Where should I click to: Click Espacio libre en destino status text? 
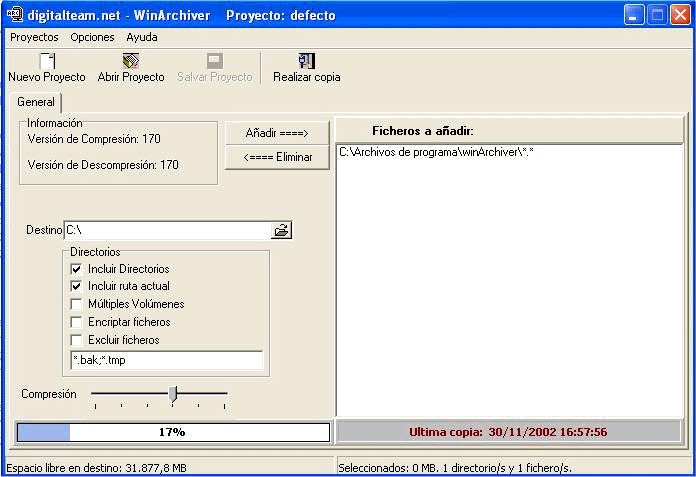click(x=96, y=468)
